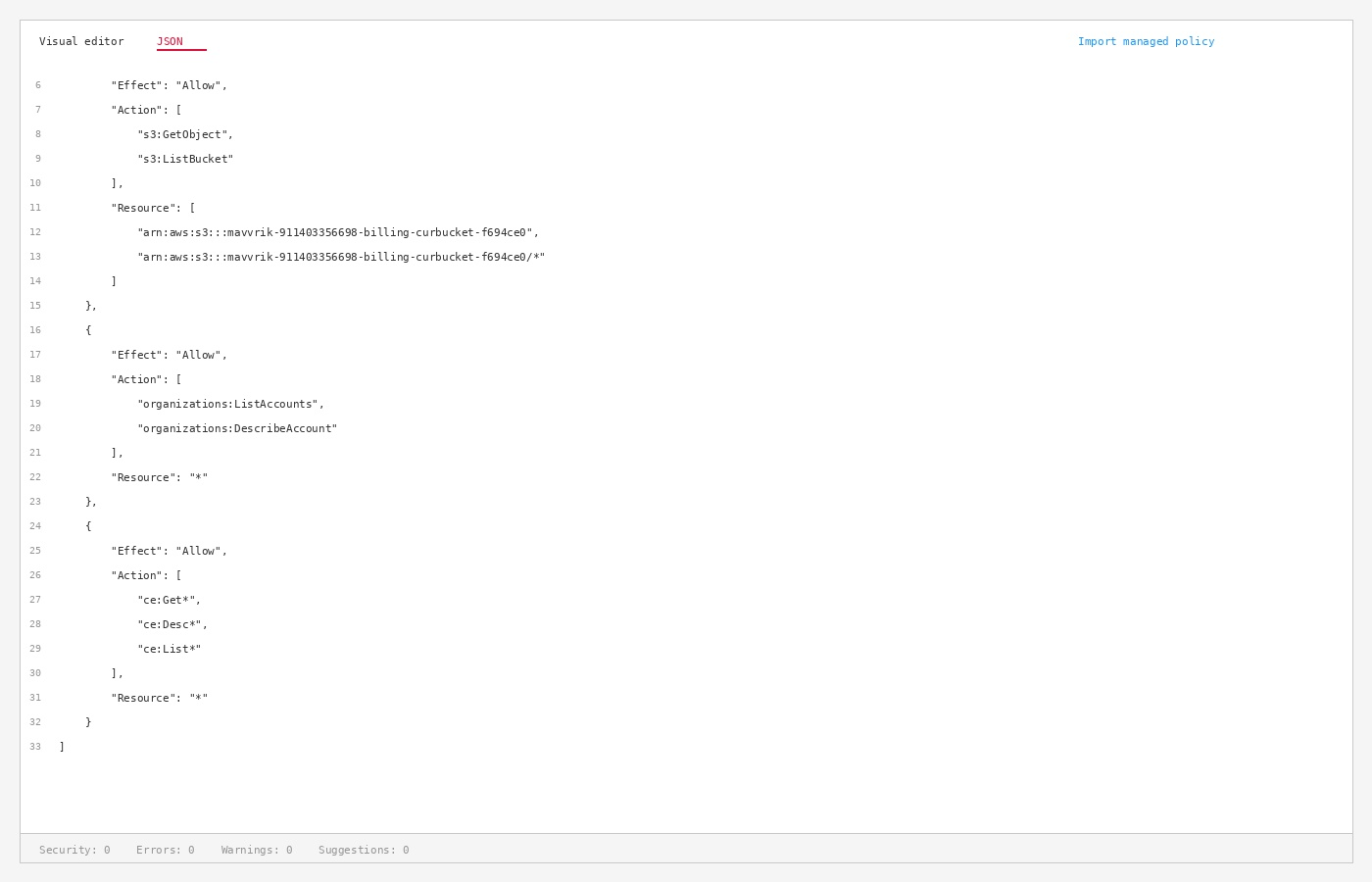Click the "organizations:DescribeAccount" action text
The height and width of the screenshot is (882, 1372).
tap(237, 429)
